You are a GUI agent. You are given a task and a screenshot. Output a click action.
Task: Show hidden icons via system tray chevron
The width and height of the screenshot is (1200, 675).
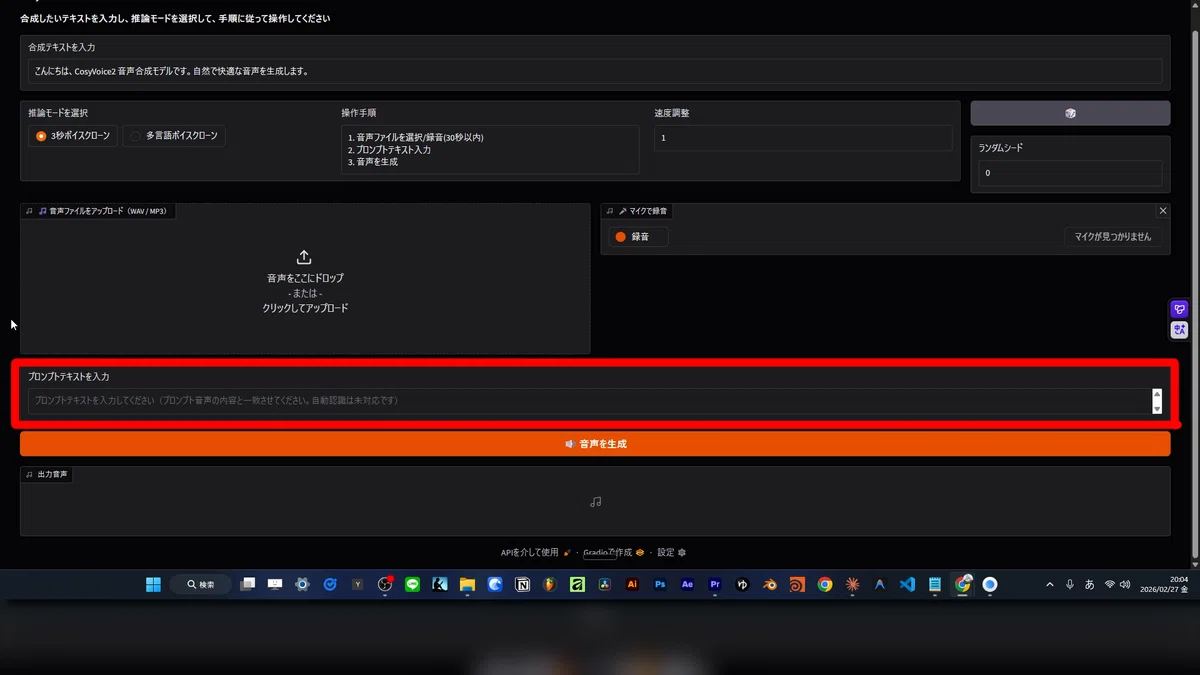(1049, 585)
